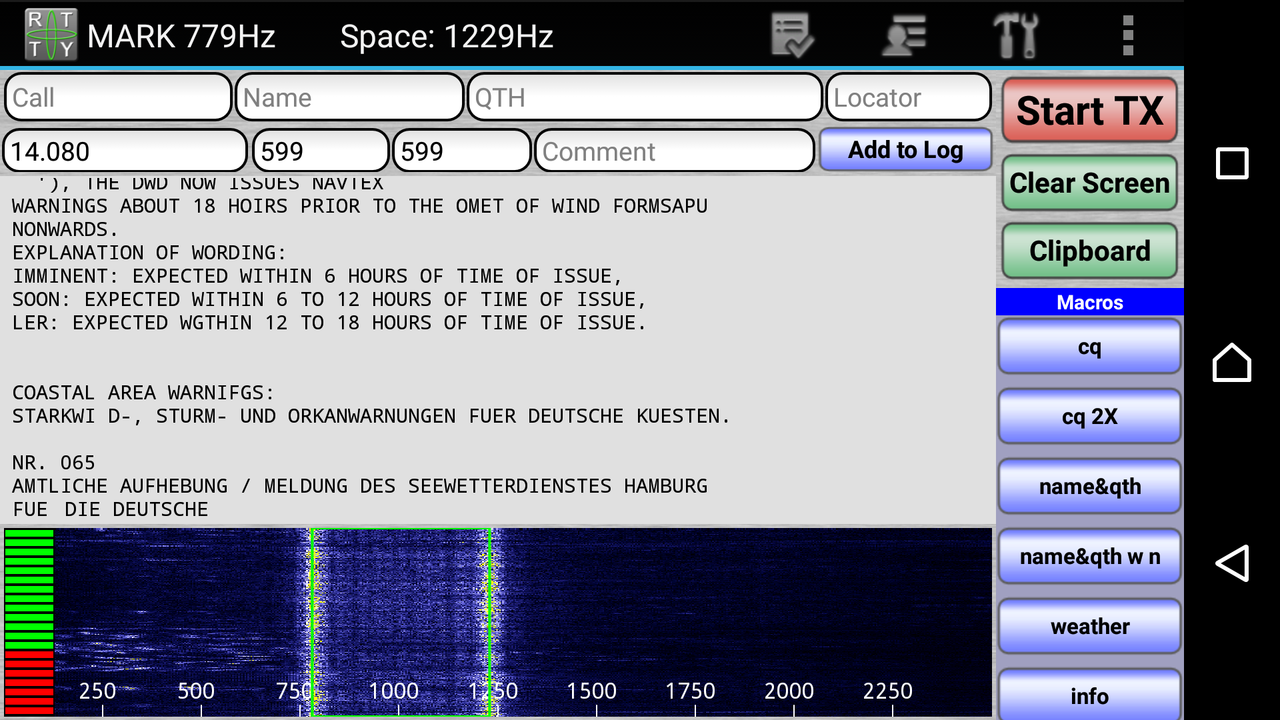Click the Macros header label
The height and width of the screenshot is (720, 1280).
[1090, 302]
